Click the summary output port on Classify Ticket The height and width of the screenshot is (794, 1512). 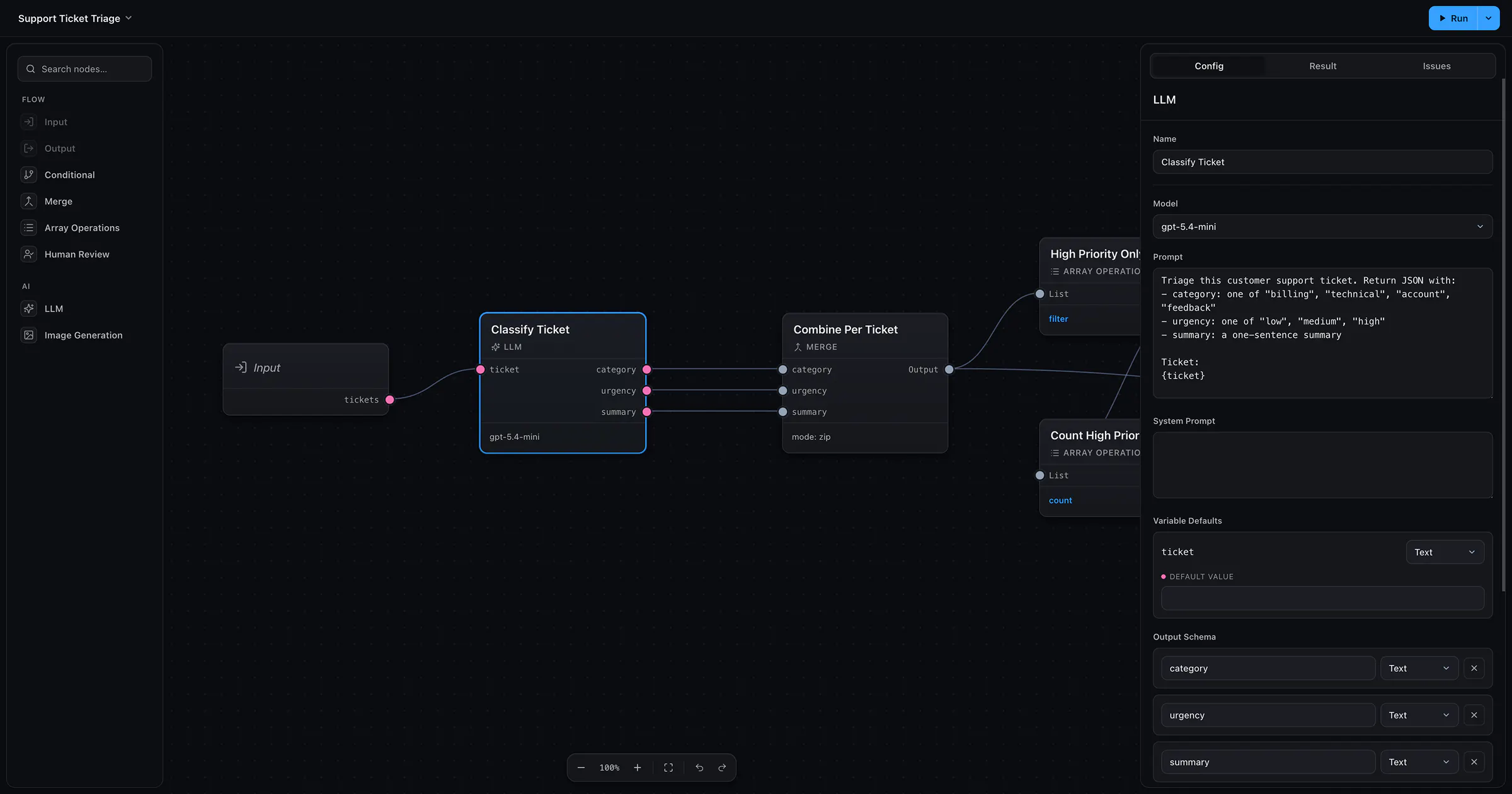[x=646, y=411]
